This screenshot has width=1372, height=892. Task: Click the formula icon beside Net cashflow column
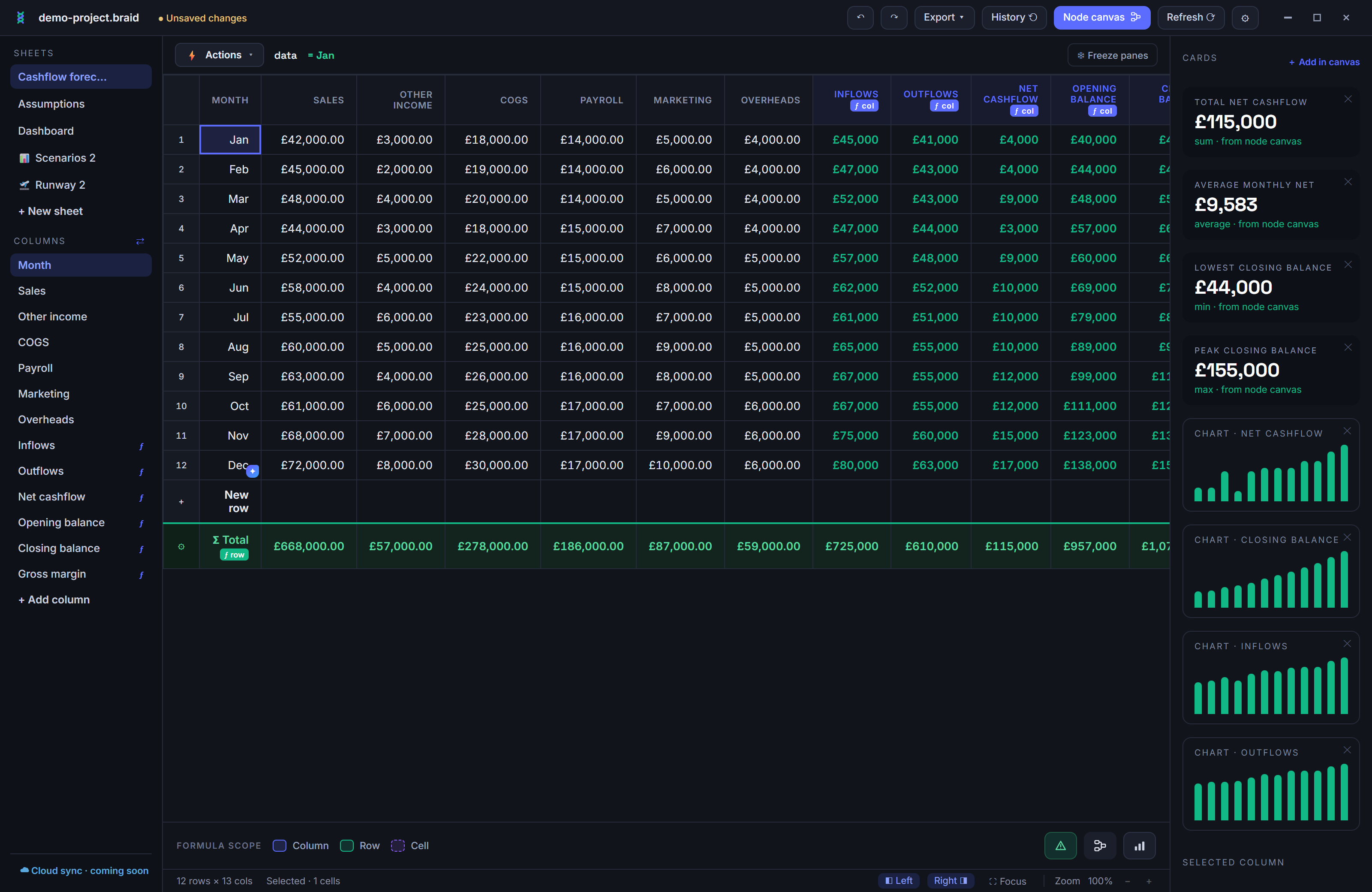tap(141, 497)
